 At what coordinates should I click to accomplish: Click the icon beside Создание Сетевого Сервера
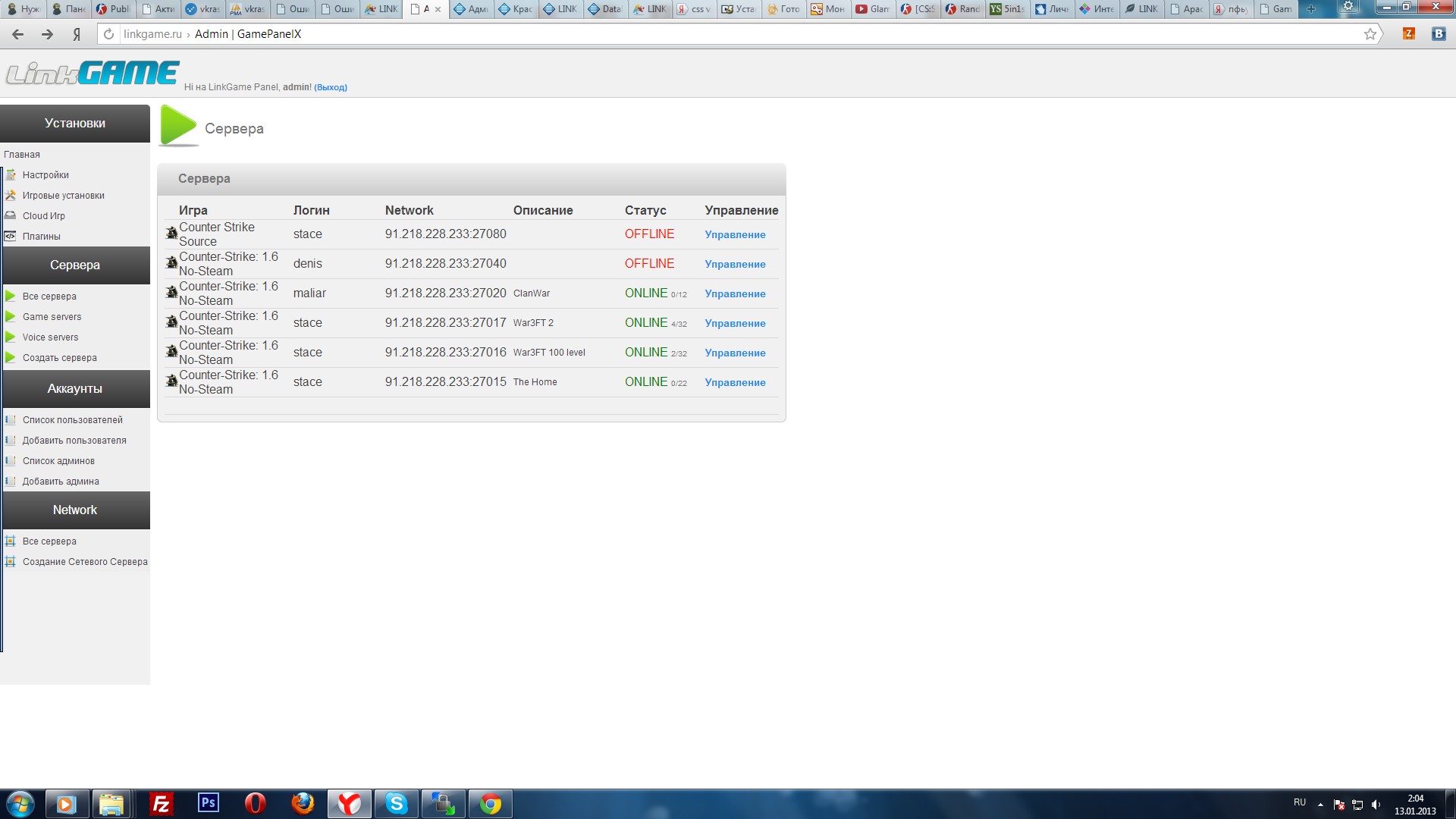tap(11, 561)
